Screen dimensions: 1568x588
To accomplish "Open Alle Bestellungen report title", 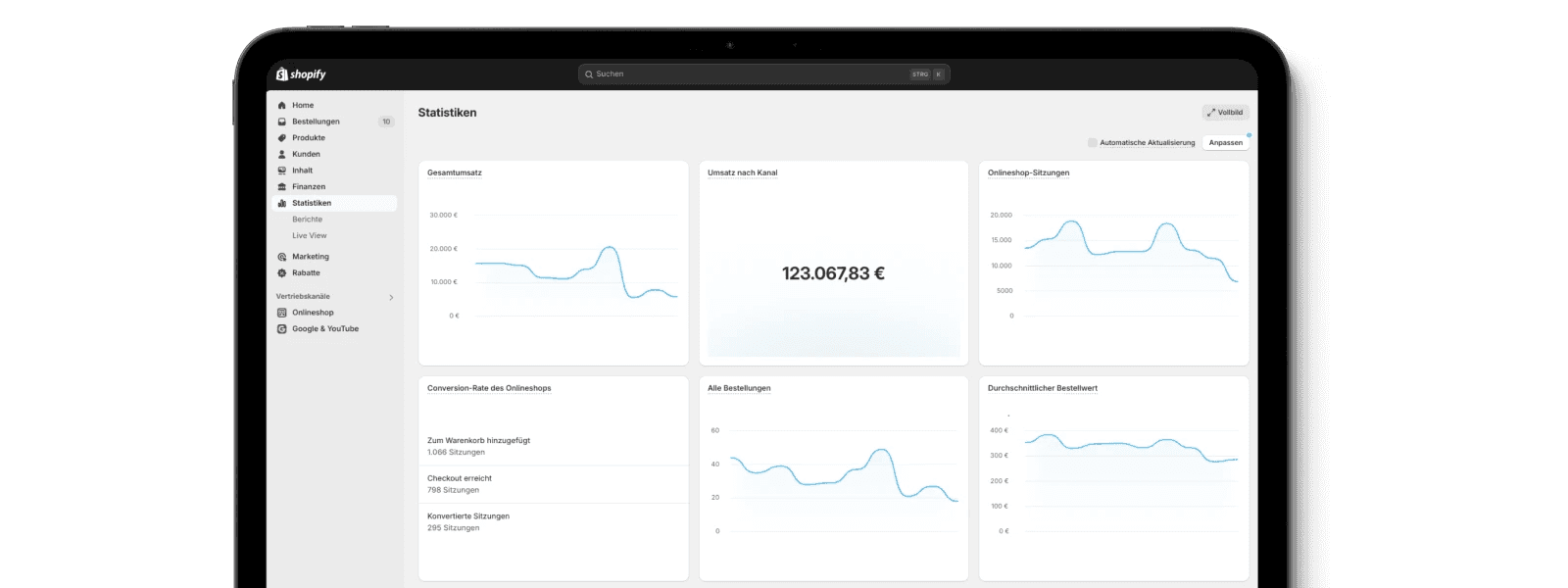I will (x=739, y=388).
